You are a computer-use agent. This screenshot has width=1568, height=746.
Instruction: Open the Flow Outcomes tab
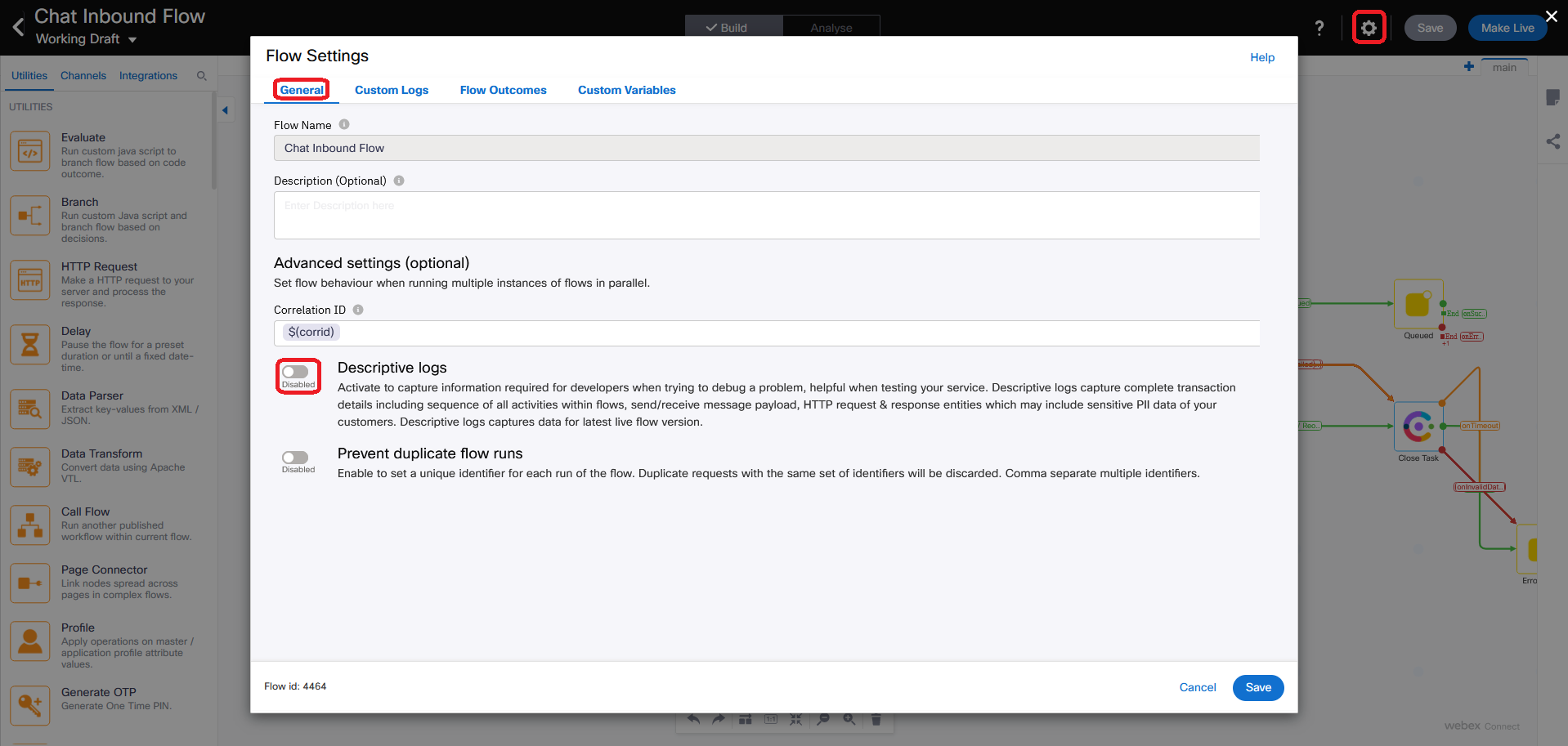pyautogui.click(x=503, y=90)
